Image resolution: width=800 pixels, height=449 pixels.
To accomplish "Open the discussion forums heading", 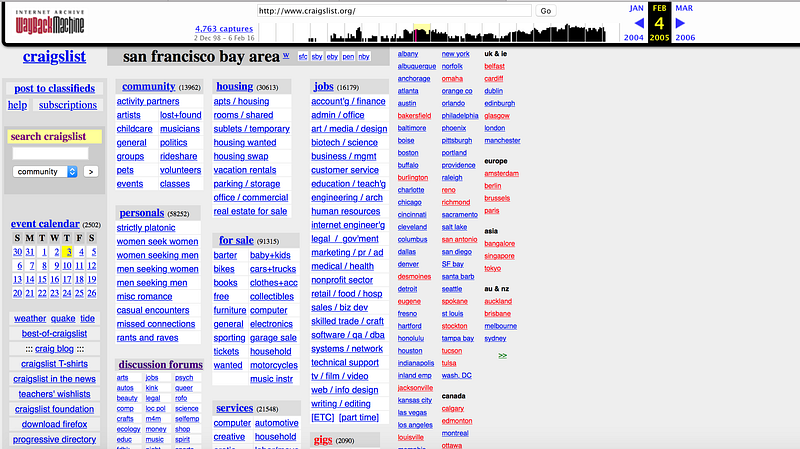I will tap(161, 365).
